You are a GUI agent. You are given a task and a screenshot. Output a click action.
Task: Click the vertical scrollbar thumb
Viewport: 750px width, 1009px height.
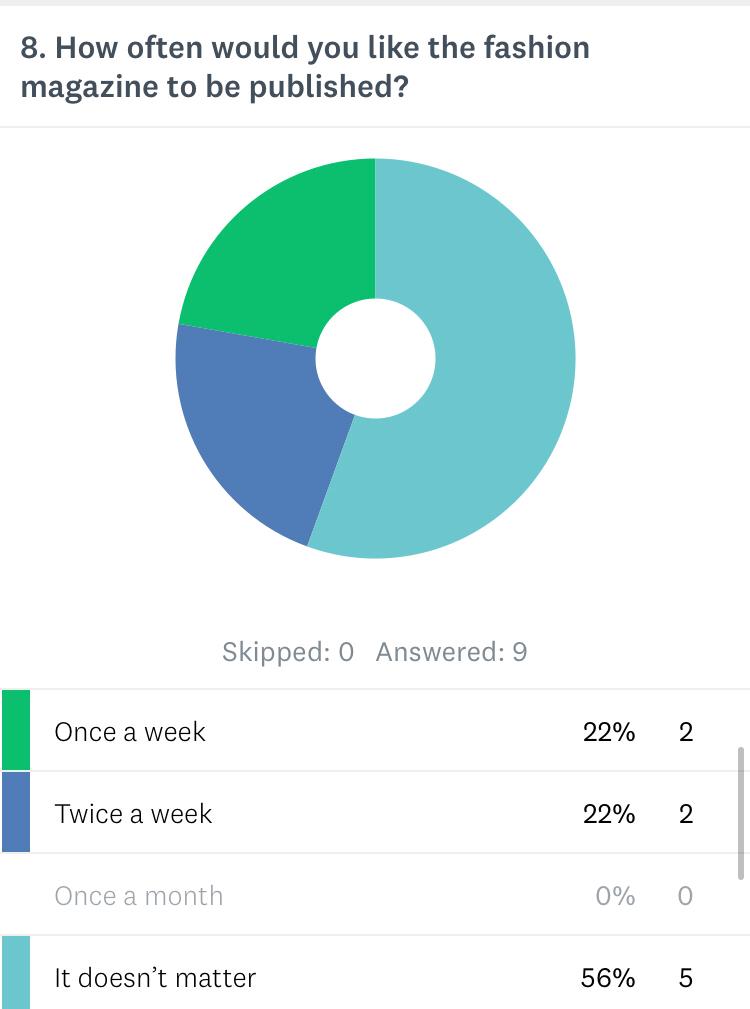pos(741,810)
